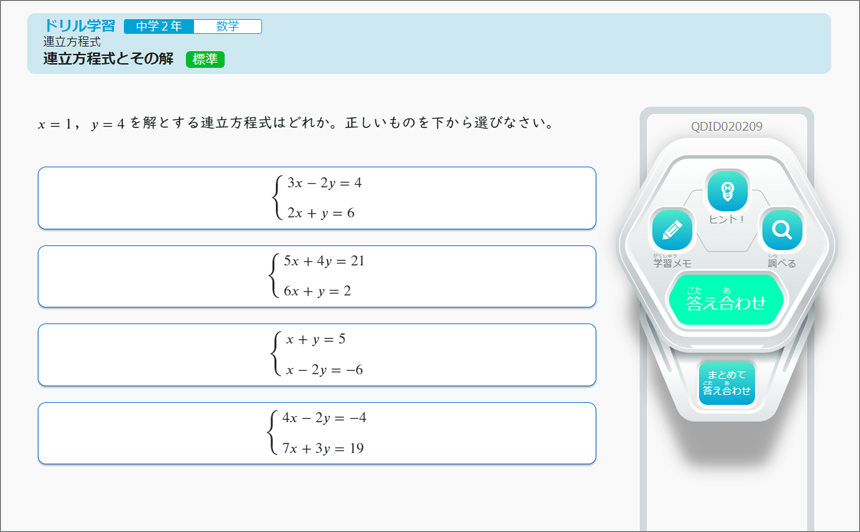
Task: Click the 学習メモ text label
Action: coord(672,263)
